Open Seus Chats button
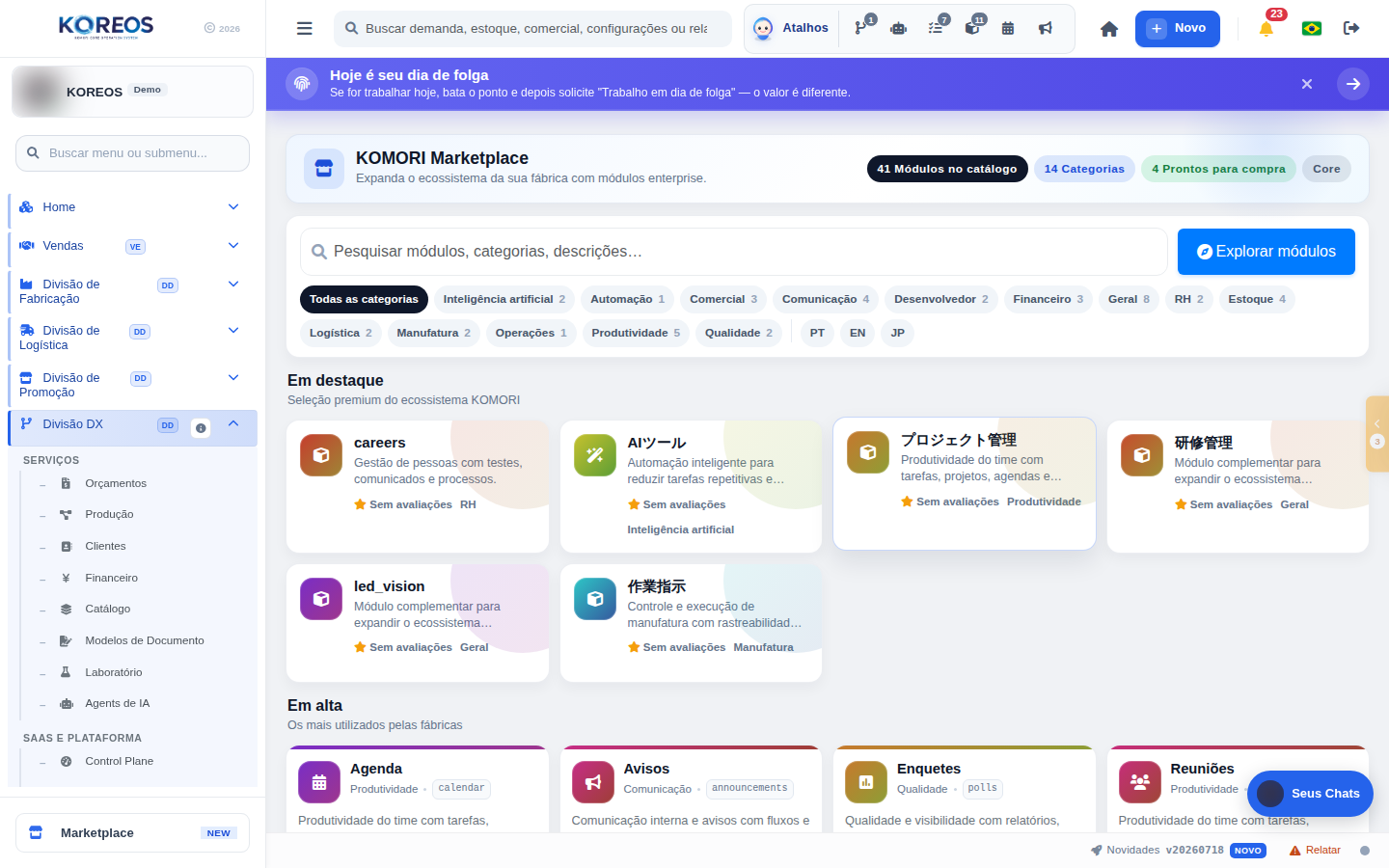1389x868 pixels. pos(1310,794)
